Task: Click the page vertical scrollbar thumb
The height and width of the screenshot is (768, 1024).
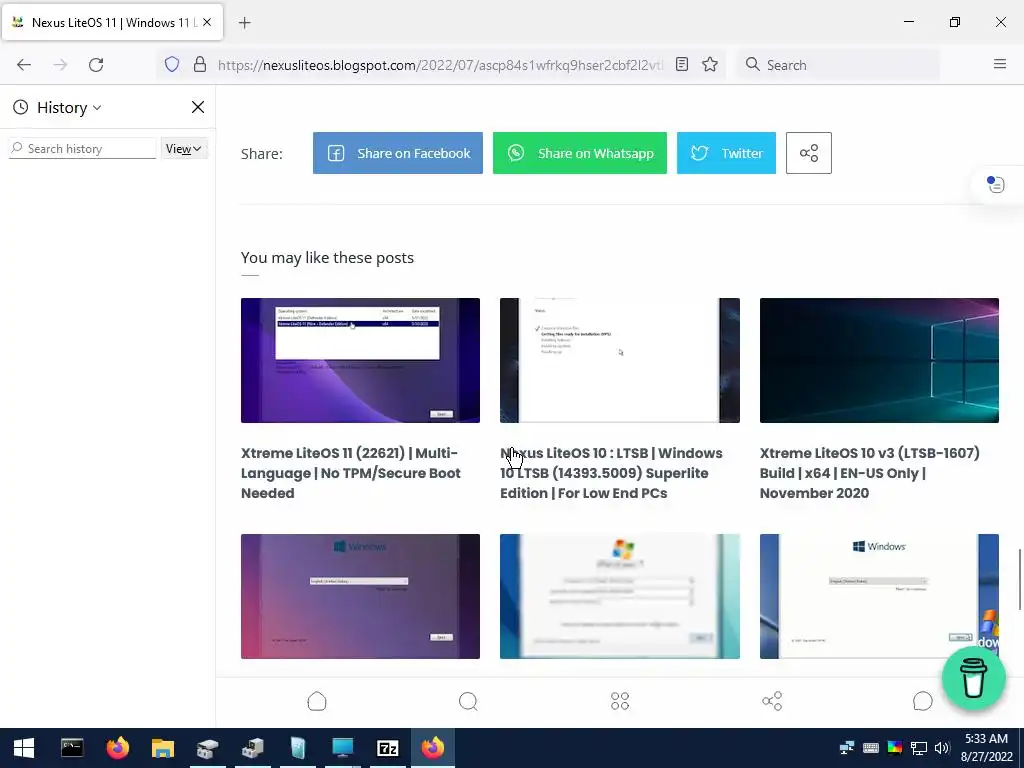Action: coord(1020,580)
